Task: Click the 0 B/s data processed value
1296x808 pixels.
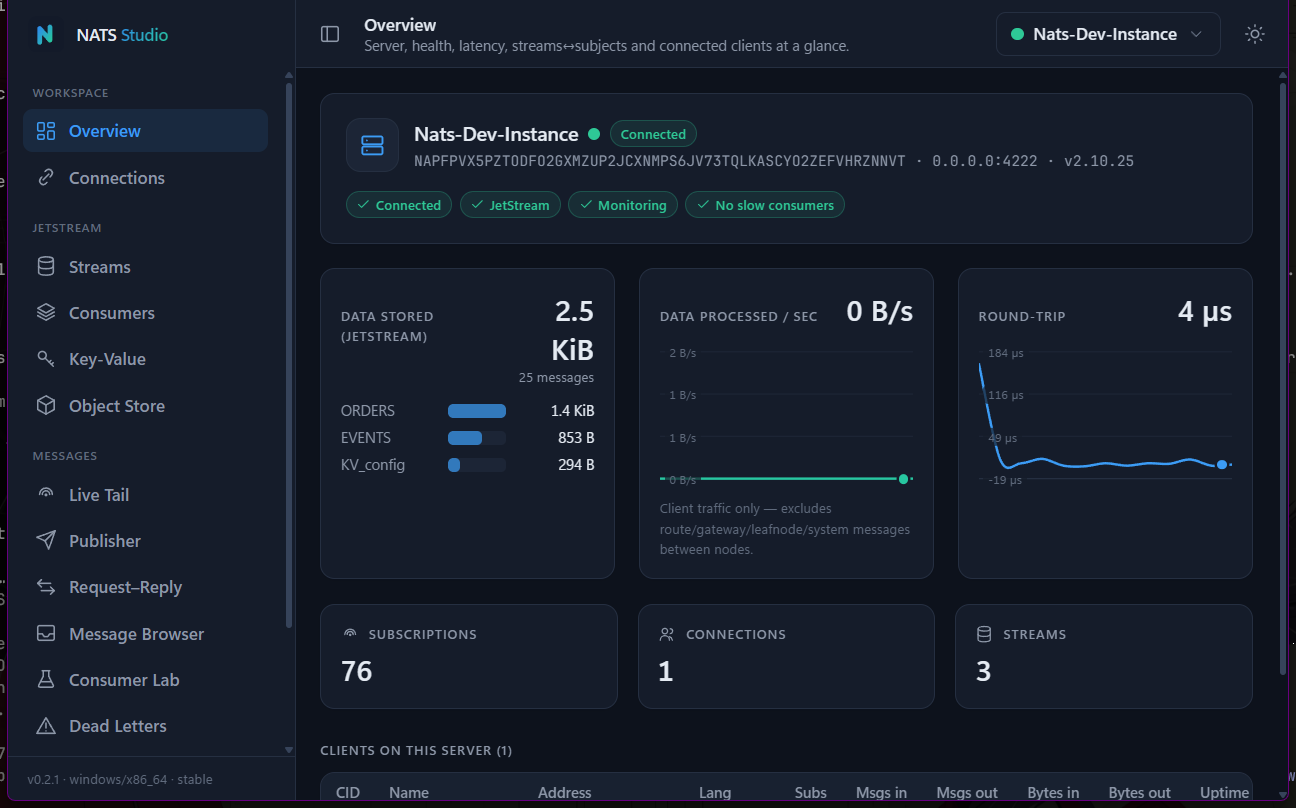Action: point(880,312)
